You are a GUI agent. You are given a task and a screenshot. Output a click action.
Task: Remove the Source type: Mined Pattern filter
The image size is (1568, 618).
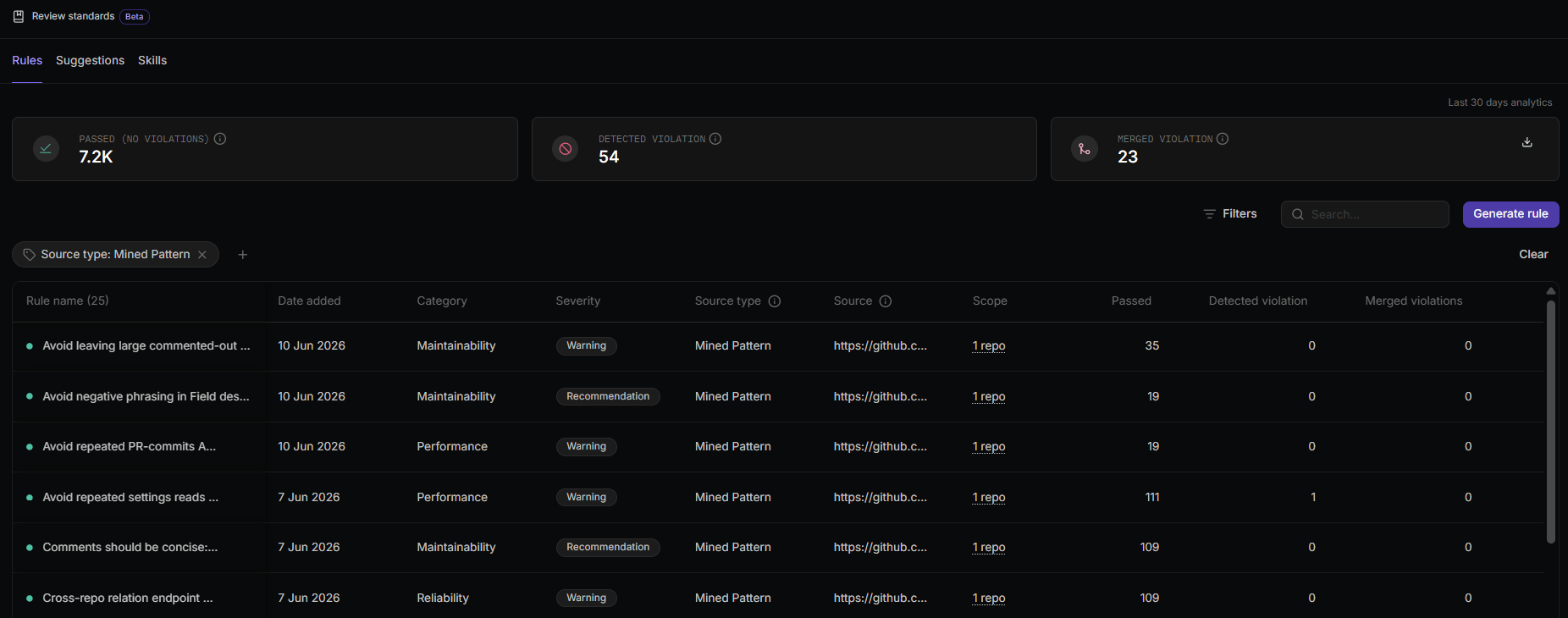point(202,255)
